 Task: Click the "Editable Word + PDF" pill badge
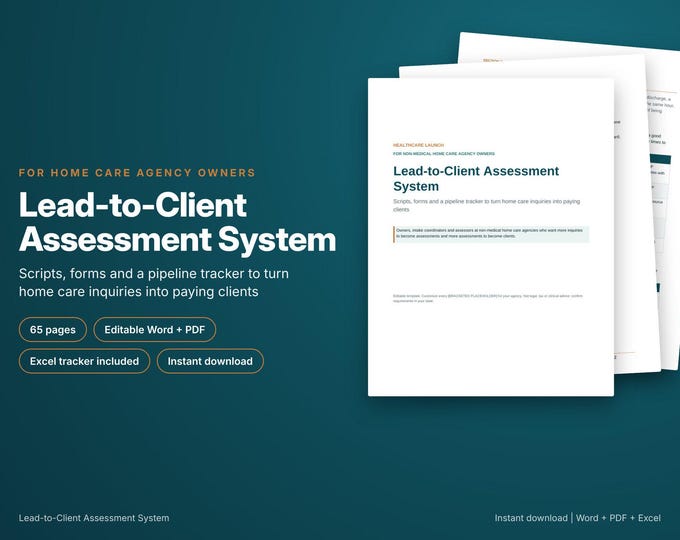point(154,330)
